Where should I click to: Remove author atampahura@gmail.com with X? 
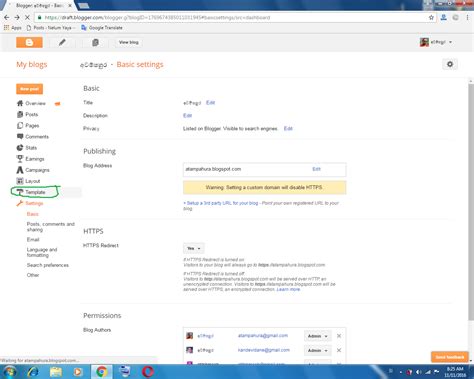(x=339, y=336)
